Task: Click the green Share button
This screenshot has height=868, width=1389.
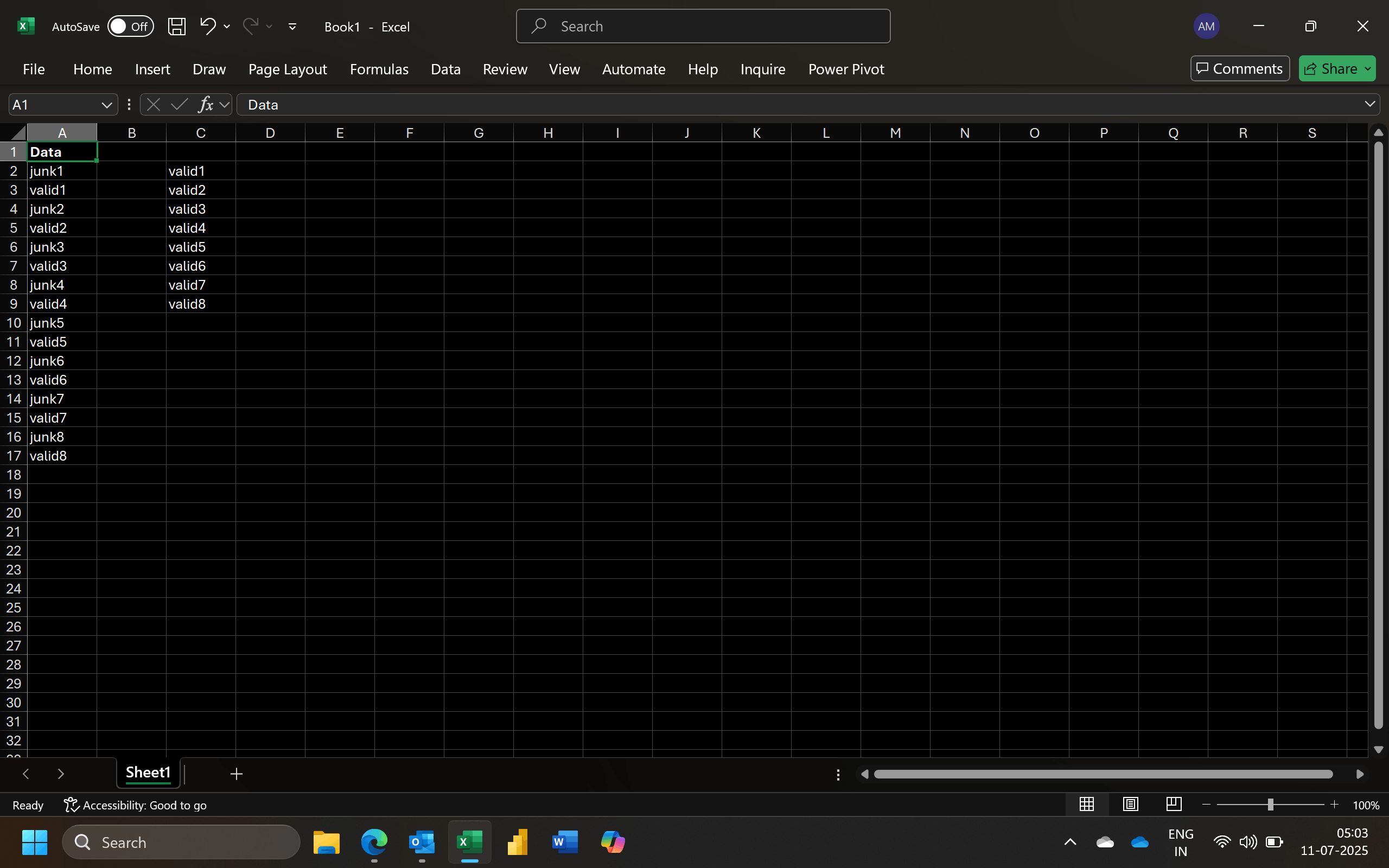Action: point(1330,69)
